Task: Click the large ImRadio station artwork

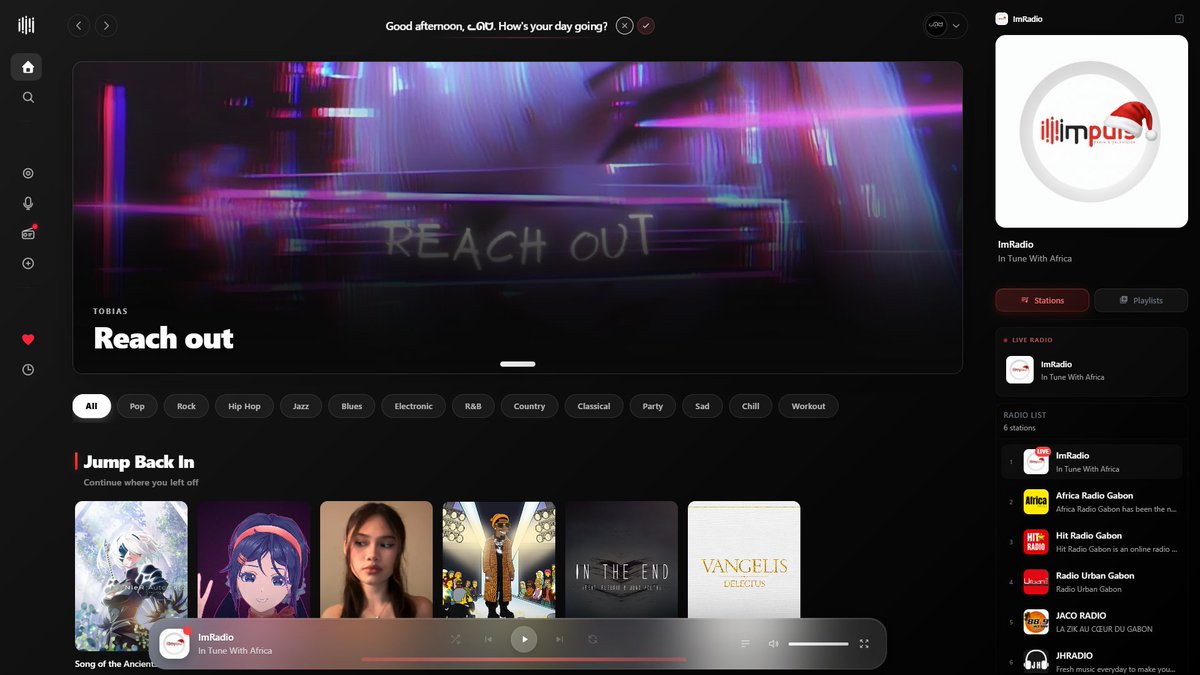Action: coord(1092,131)
